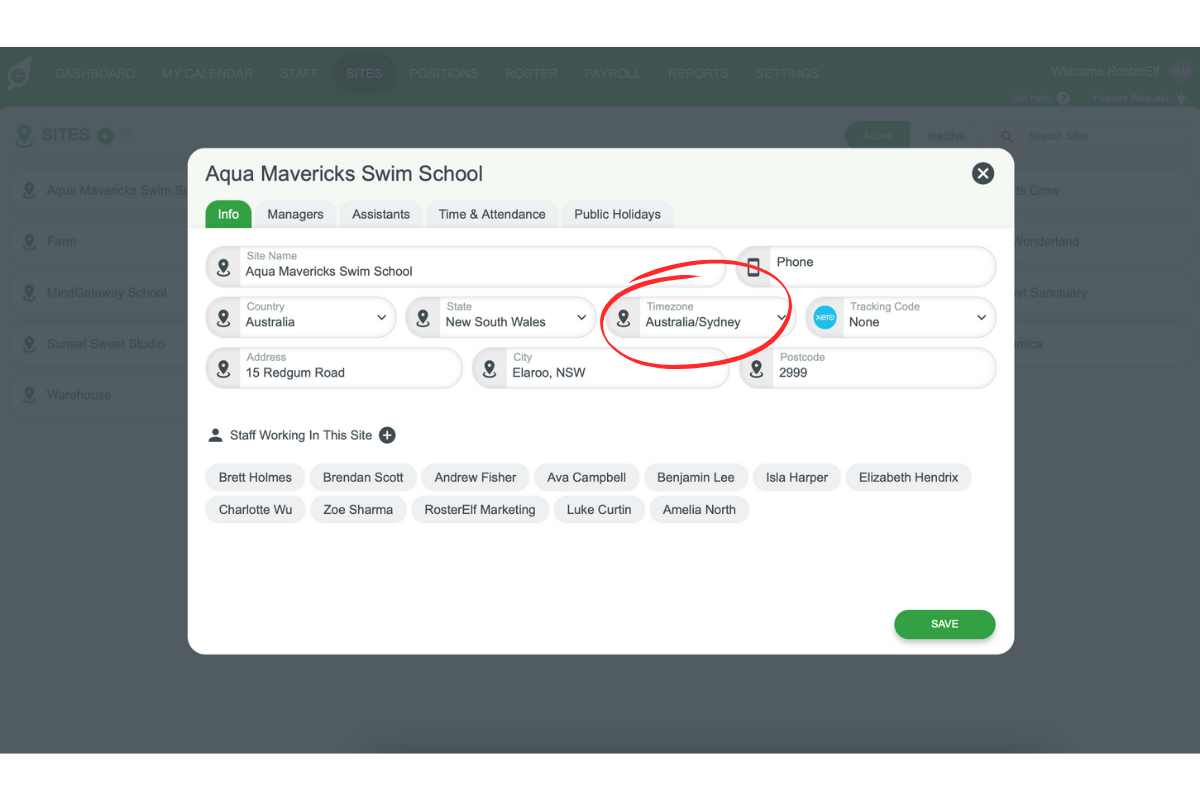1200x800 pixels.
Task: Open the Country dropdown showing Australia
Action: point(381,317)
